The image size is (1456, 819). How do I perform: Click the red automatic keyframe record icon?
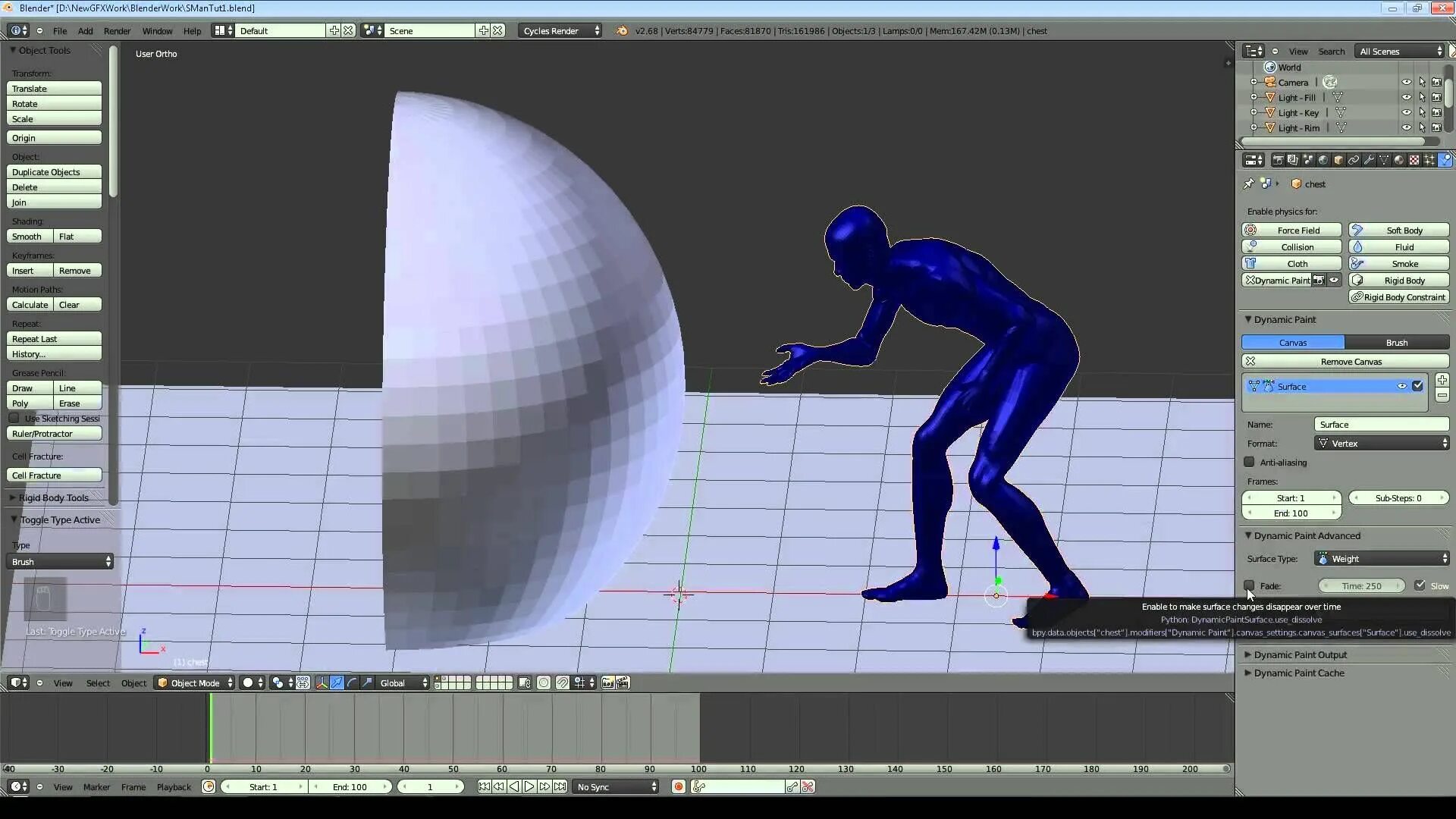pos(679,786)
